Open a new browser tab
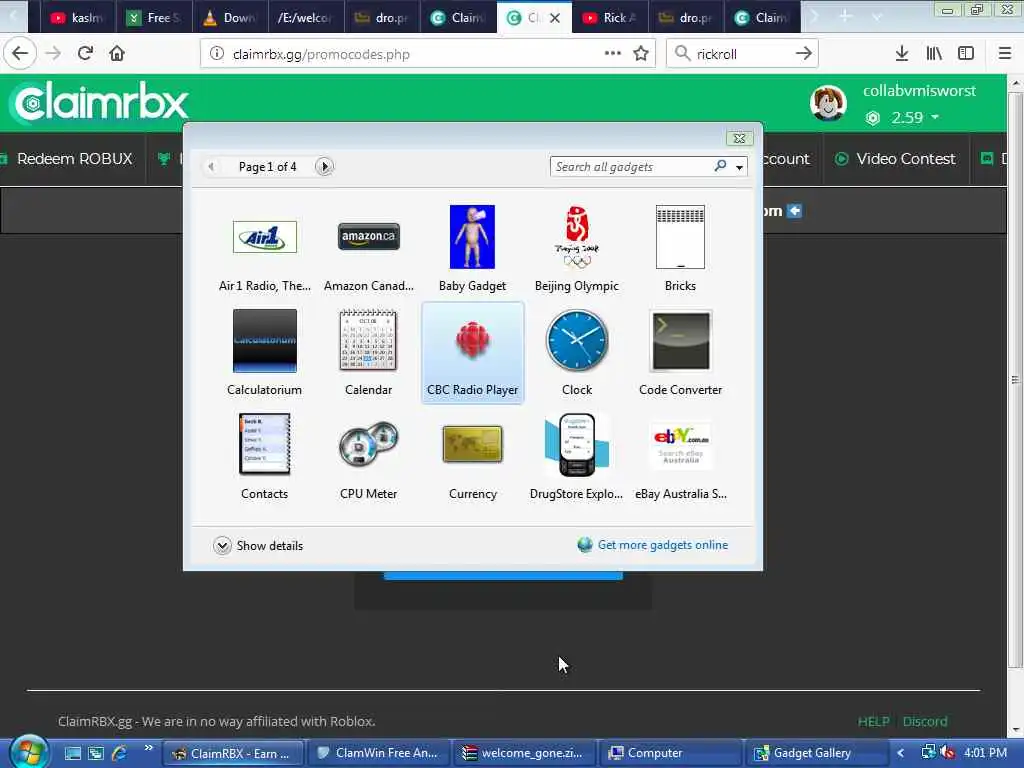The width and height of the screenshot is (1024, 768). [845, 16]
